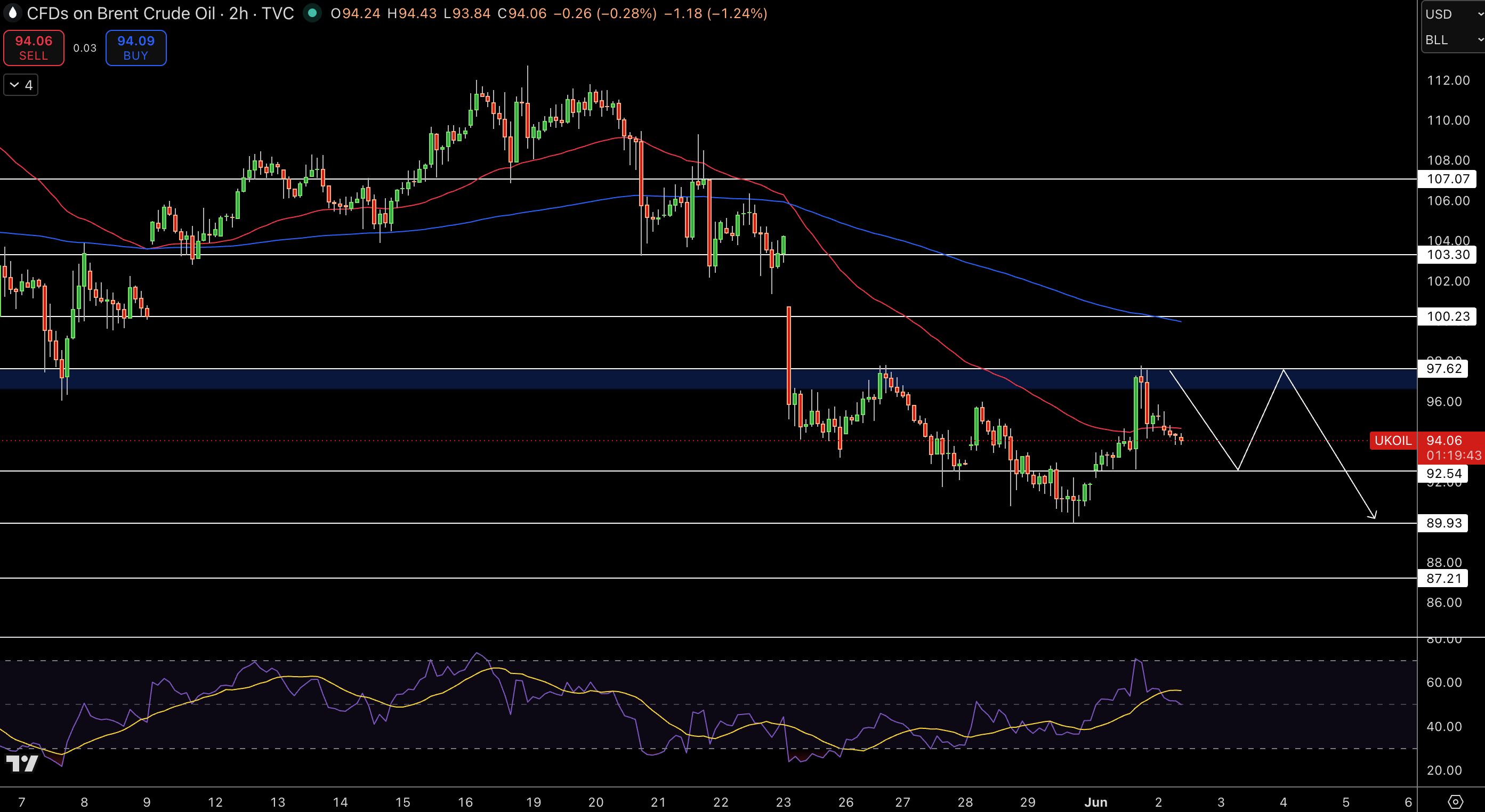Click the green market status dot
The width and height of the screenshot is (1485, 812).
pos(312,13)
